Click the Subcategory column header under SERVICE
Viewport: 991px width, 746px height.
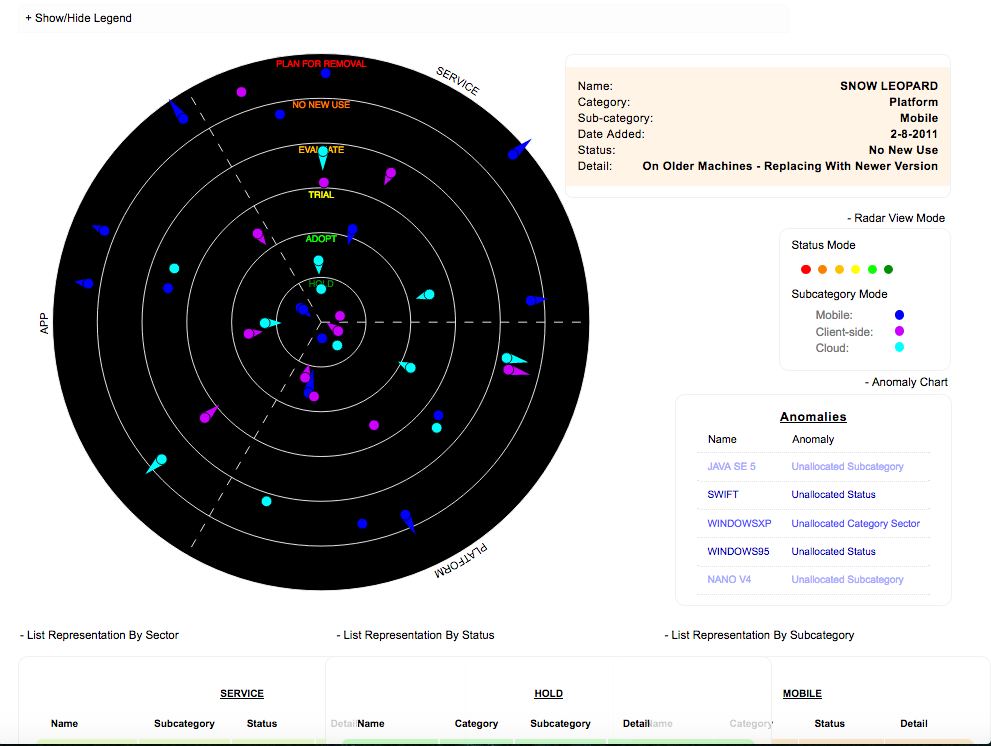[184, 724]
